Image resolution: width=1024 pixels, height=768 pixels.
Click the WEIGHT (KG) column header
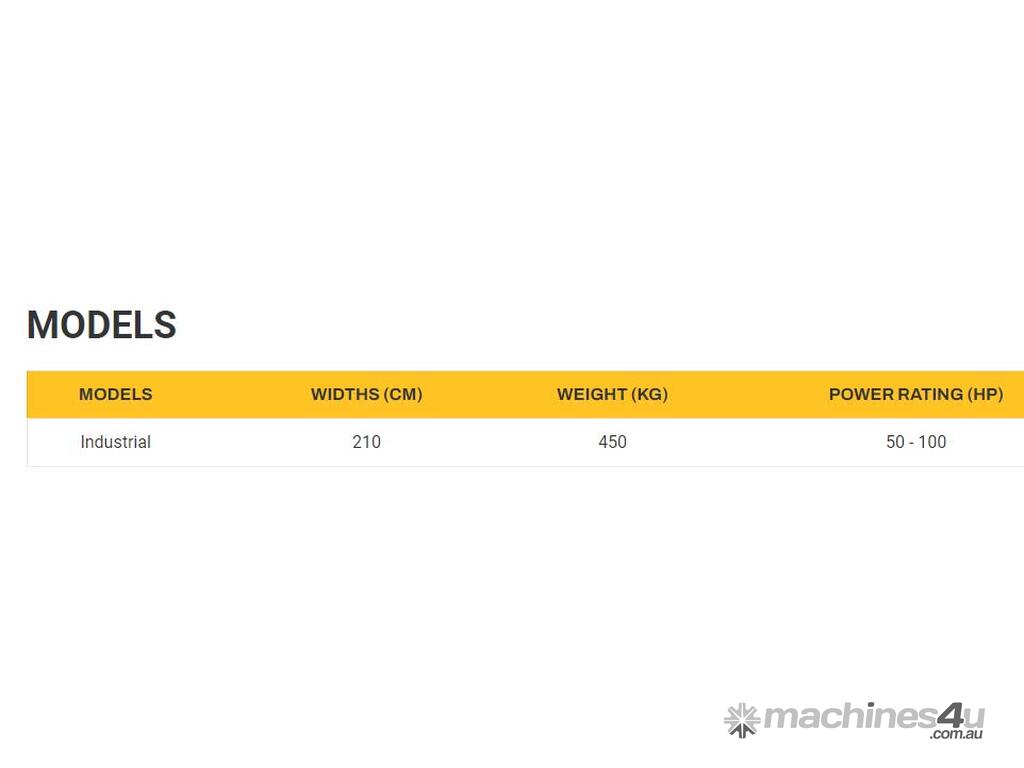click(x=612, y=394)
